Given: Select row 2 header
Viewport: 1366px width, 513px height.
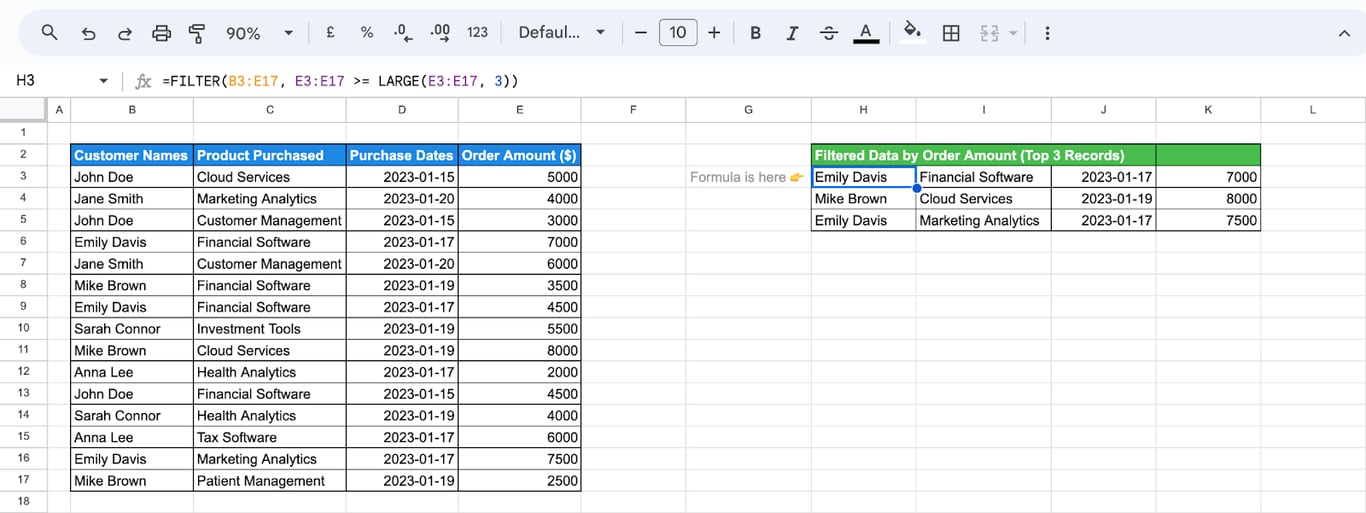Looking at the screenshot, I should coord(23,155).
